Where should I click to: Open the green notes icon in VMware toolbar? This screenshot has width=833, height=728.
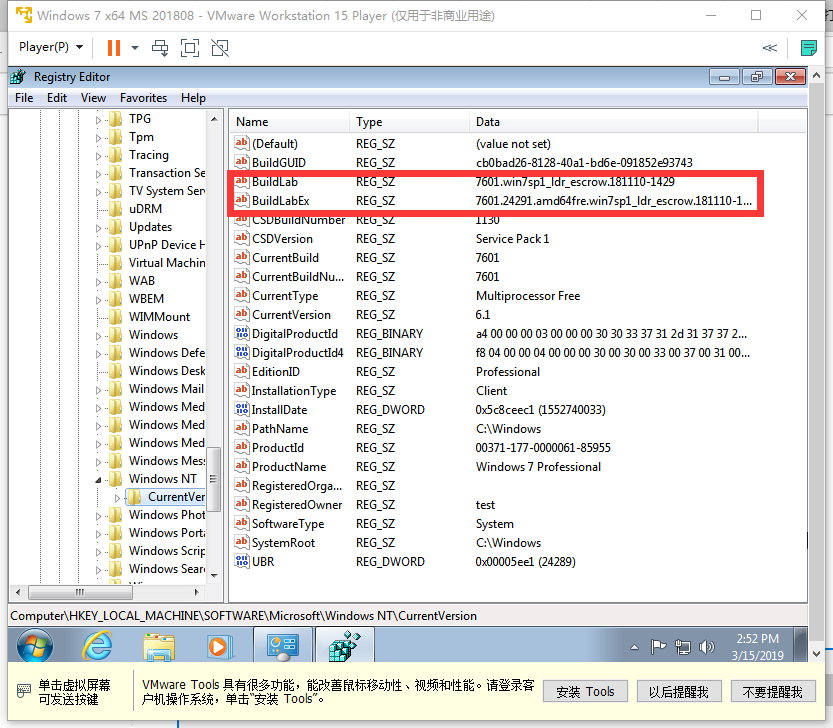click(x=809, y=48)
